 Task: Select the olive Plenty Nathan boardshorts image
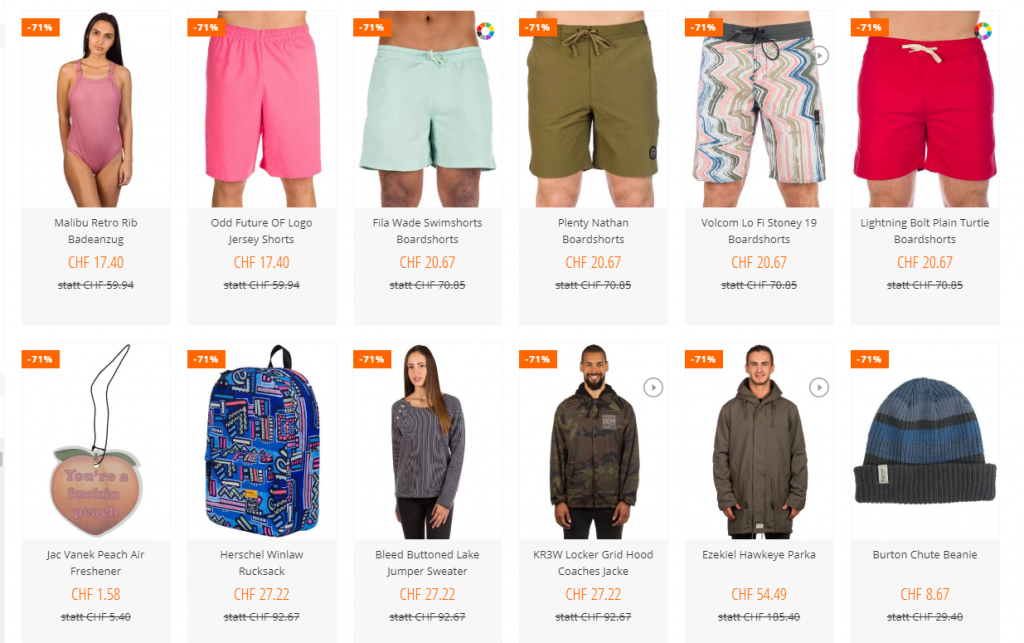(x=594, y=108)
